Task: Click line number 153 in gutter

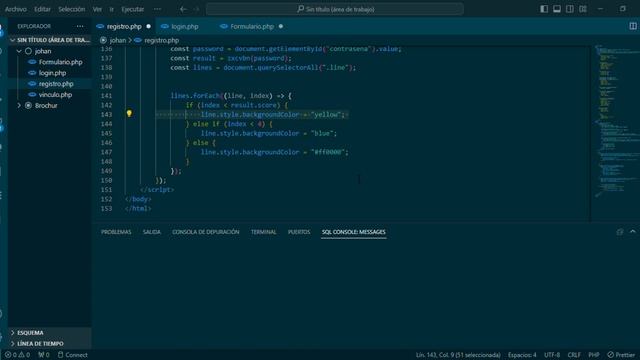Action: pyautogui.click(x=106, y=208)
